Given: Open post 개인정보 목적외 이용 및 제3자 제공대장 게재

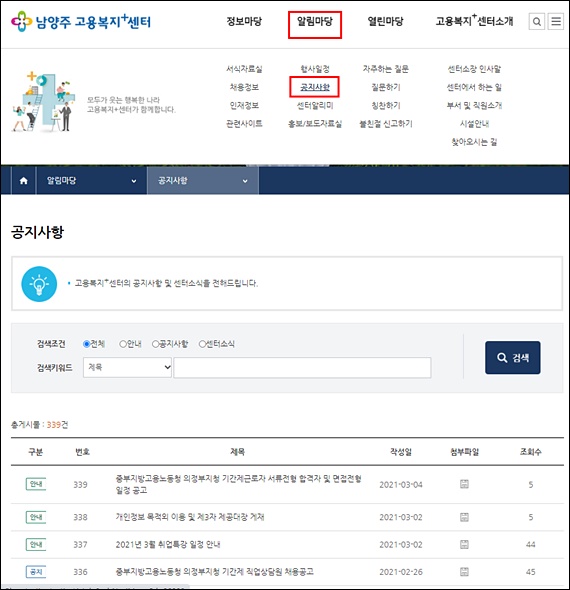Looking at the screenshot, I should (190, 517).
